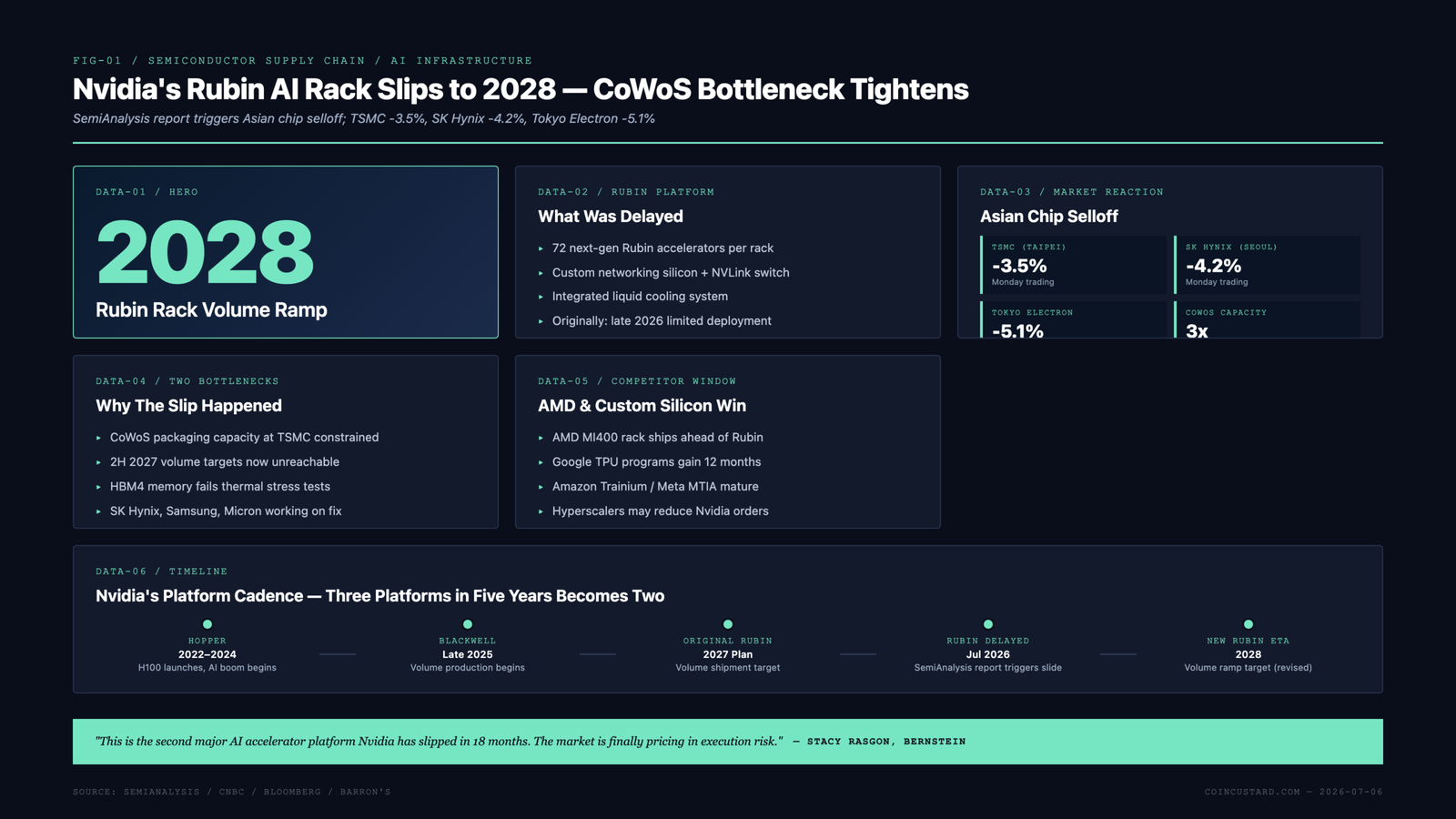Click 'SK Hynix, Samsung, Micron working on fix'
Viewport: 1456px width, 819px height.
pos(226,511)
